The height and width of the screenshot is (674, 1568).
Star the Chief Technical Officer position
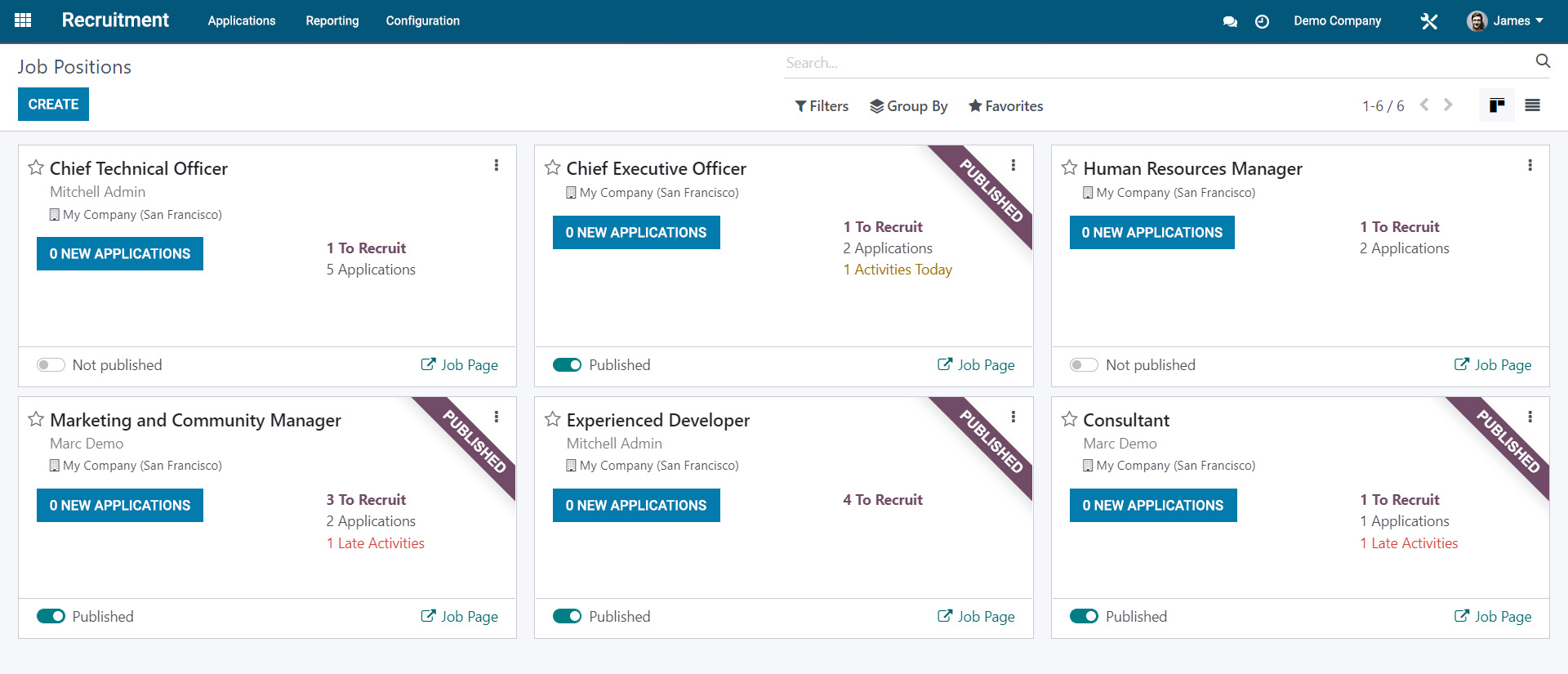36,167
